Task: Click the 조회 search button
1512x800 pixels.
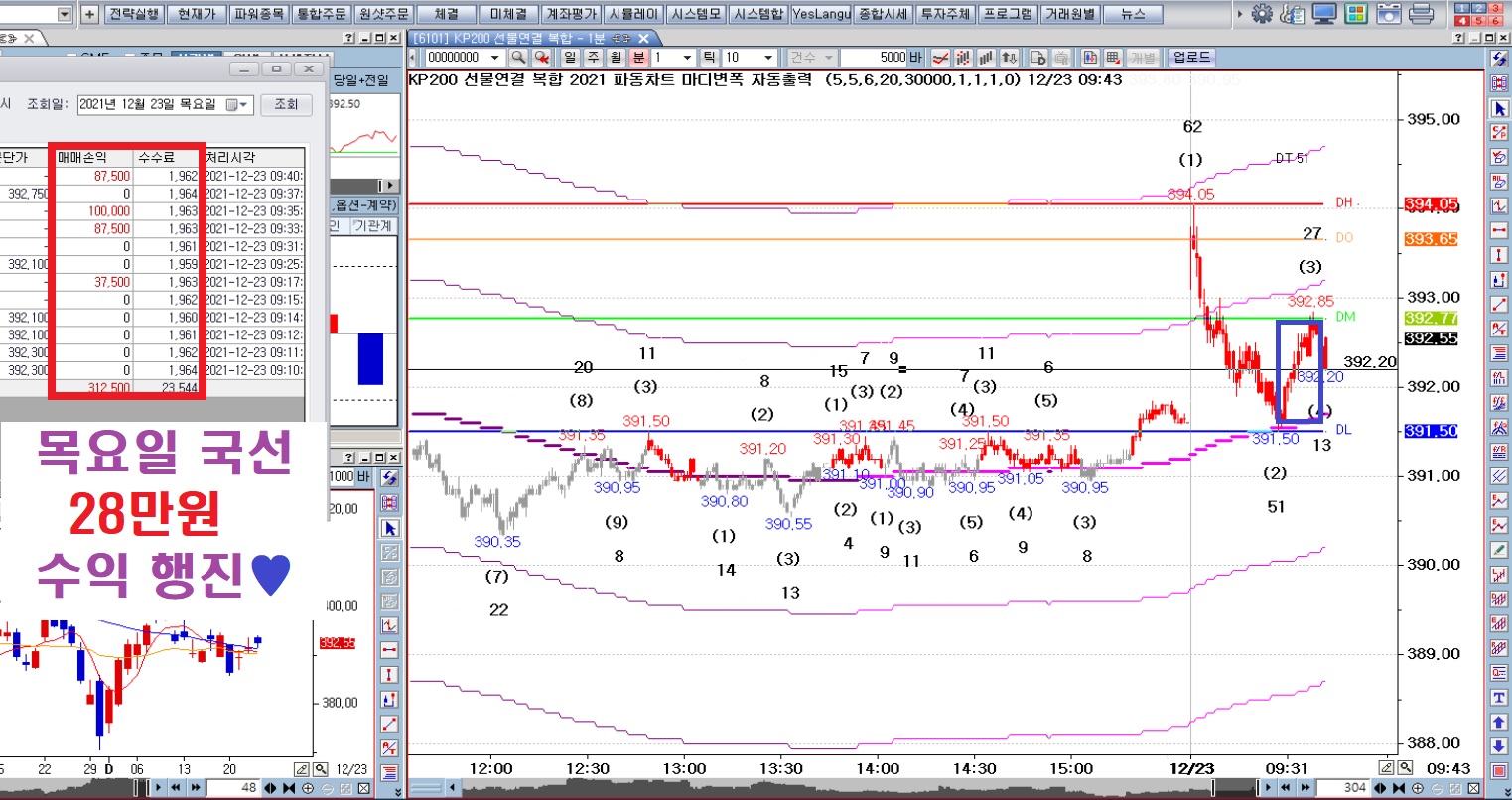Action: click(x=286, y=104)
